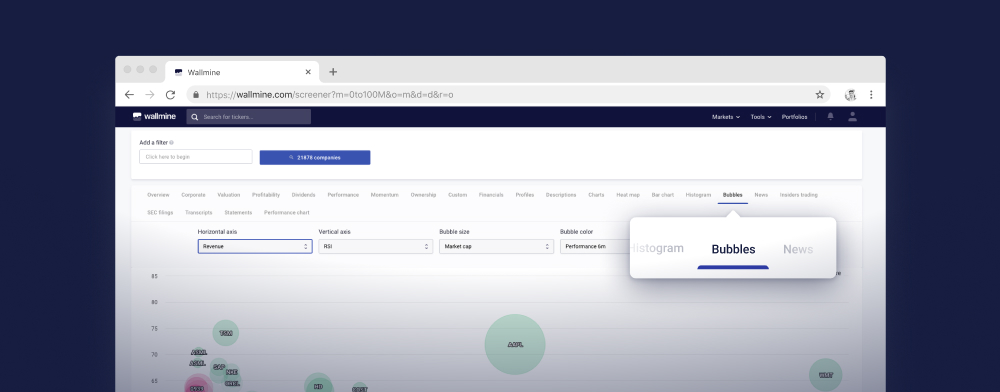1000x392 pixels.
Task: Open the wallmine logo home link
Action: point(154,117)
